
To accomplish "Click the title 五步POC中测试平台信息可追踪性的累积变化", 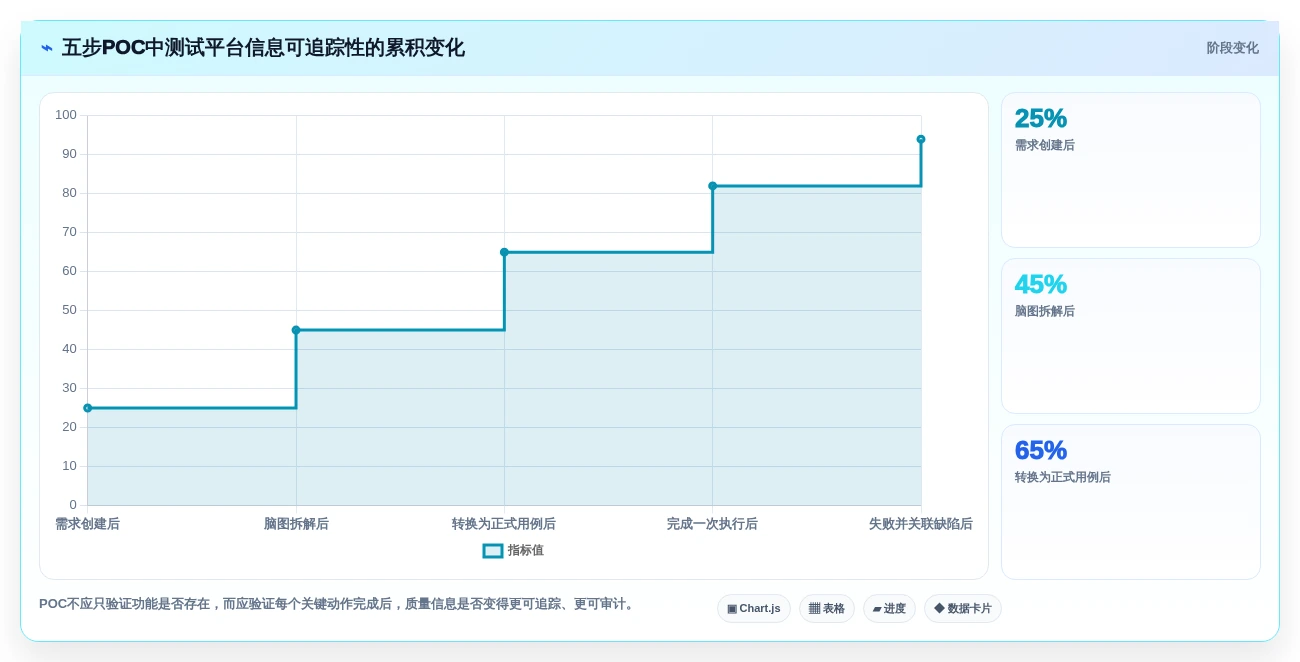I will [263, 48].
